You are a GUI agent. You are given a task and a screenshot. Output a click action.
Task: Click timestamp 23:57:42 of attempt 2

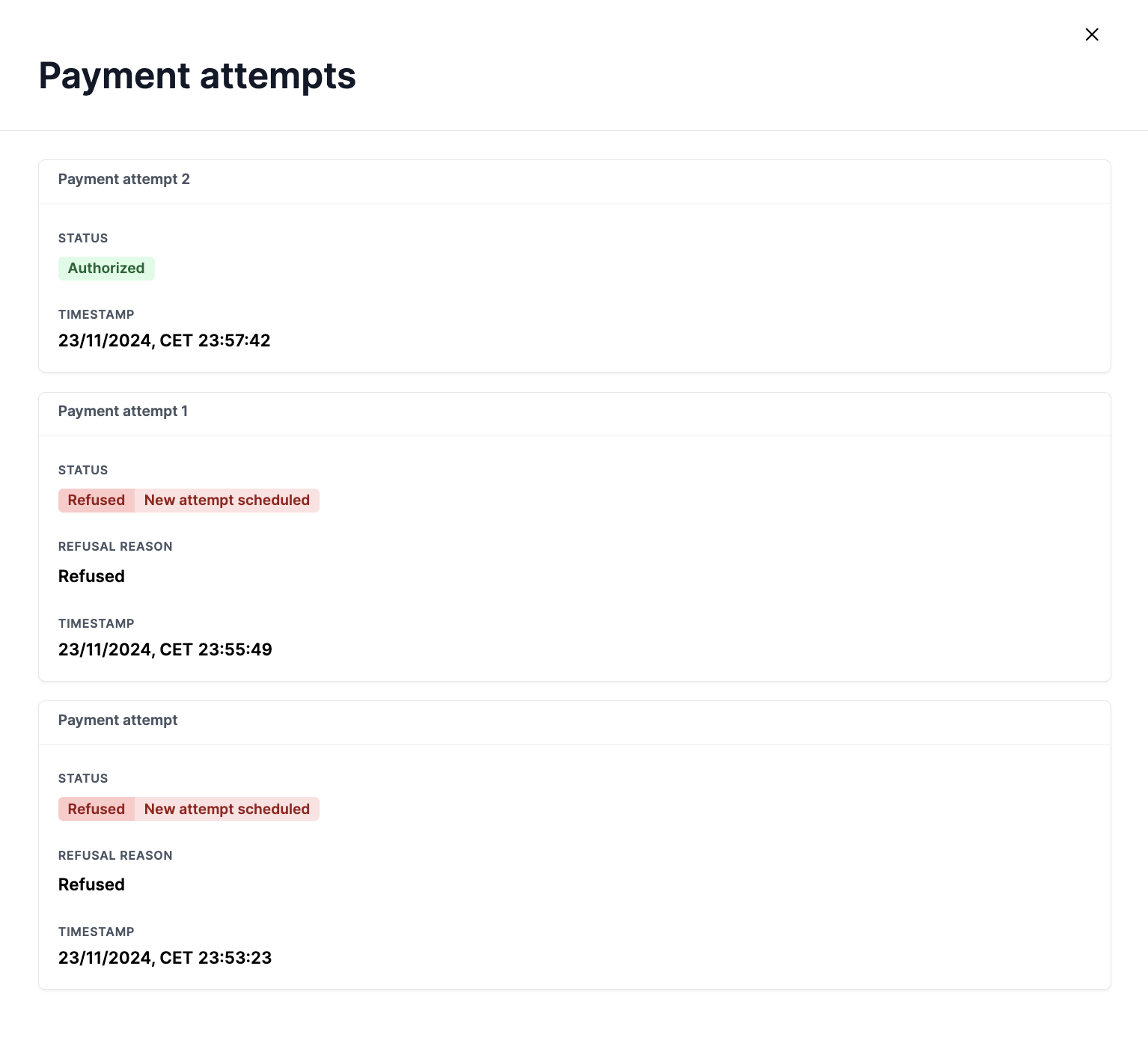point(164,341)
